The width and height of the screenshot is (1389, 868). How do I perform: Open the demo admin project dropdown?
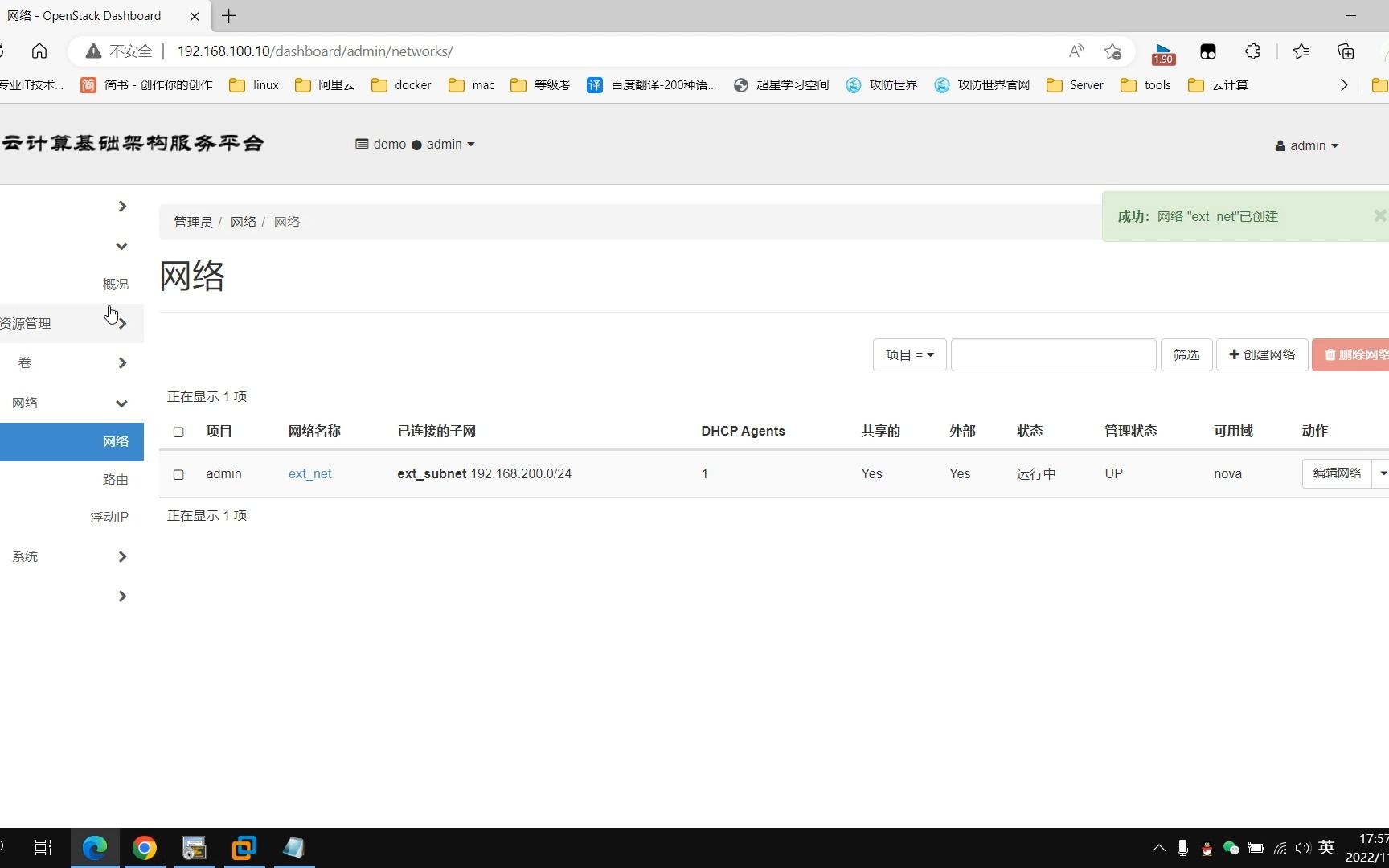point(415,145)
